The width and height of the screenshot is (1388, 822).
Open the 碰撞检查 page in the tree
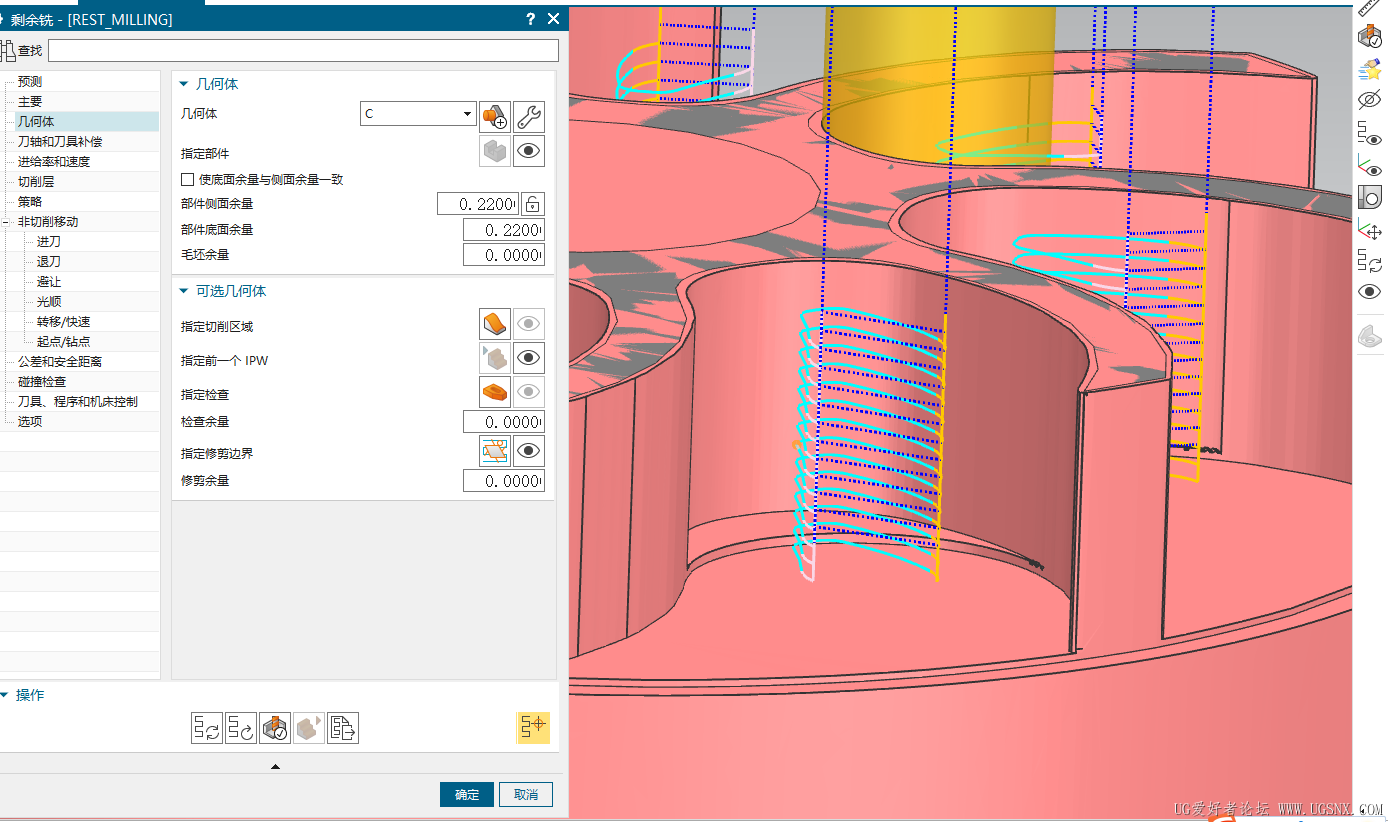click(42, 382)
